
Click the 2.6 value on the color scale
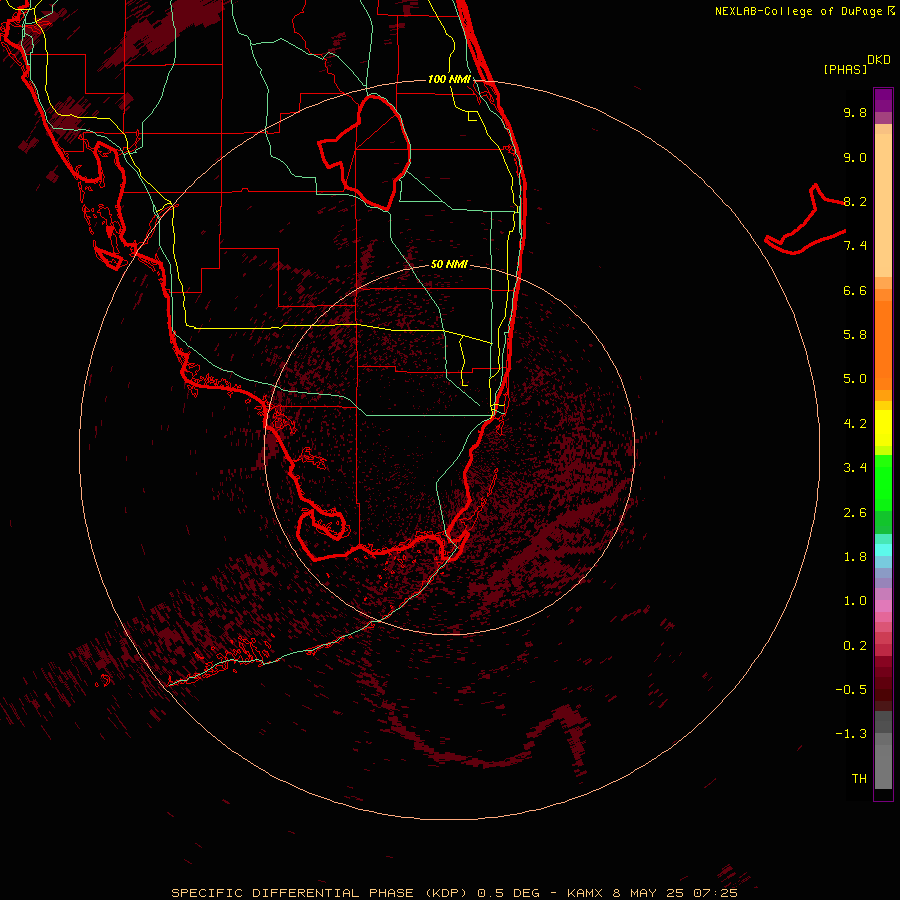click(855, 513)
